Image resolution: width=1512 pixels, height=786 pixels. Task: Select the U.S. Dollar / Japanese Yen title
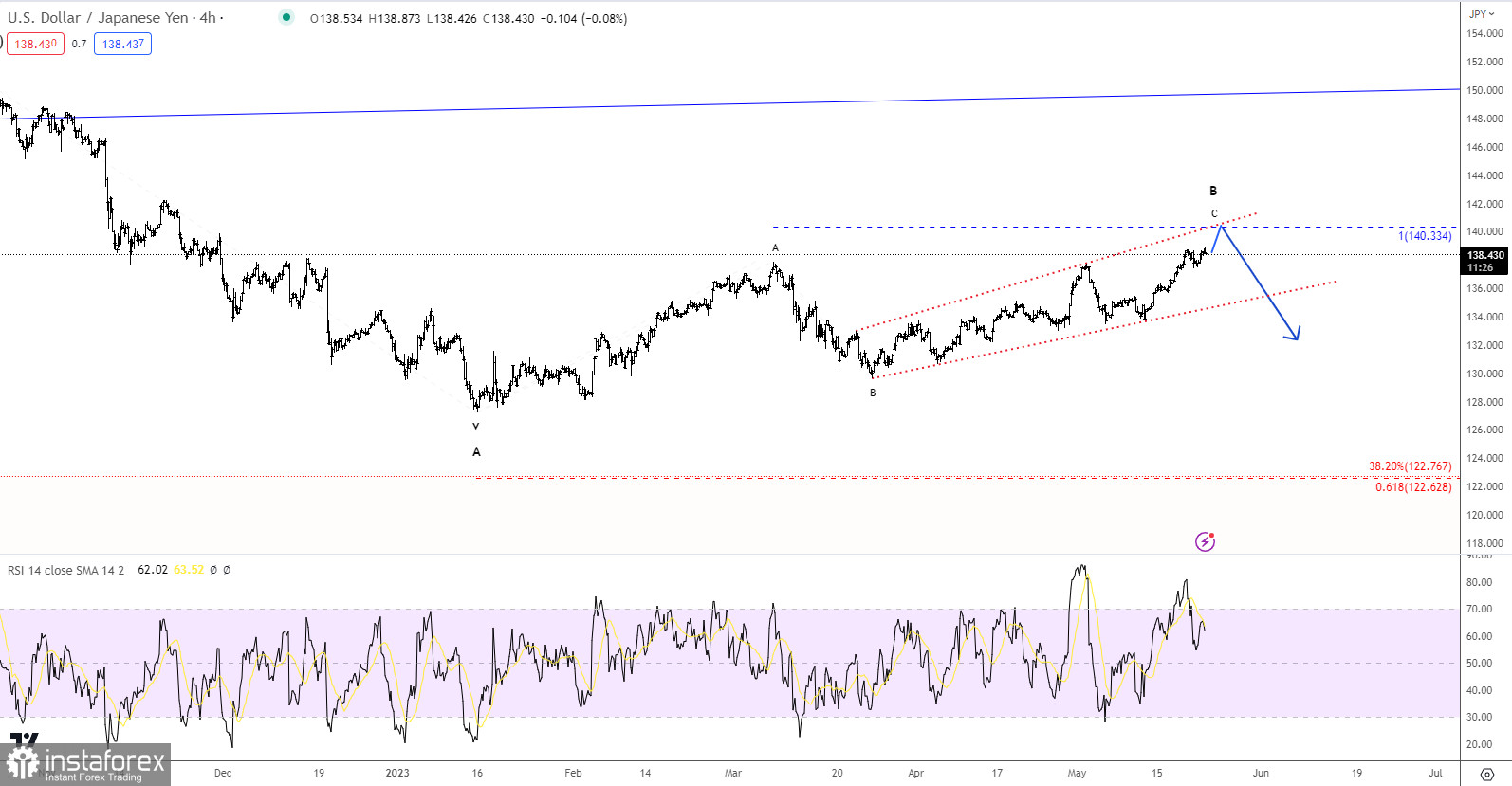click(x=98, y=18)
